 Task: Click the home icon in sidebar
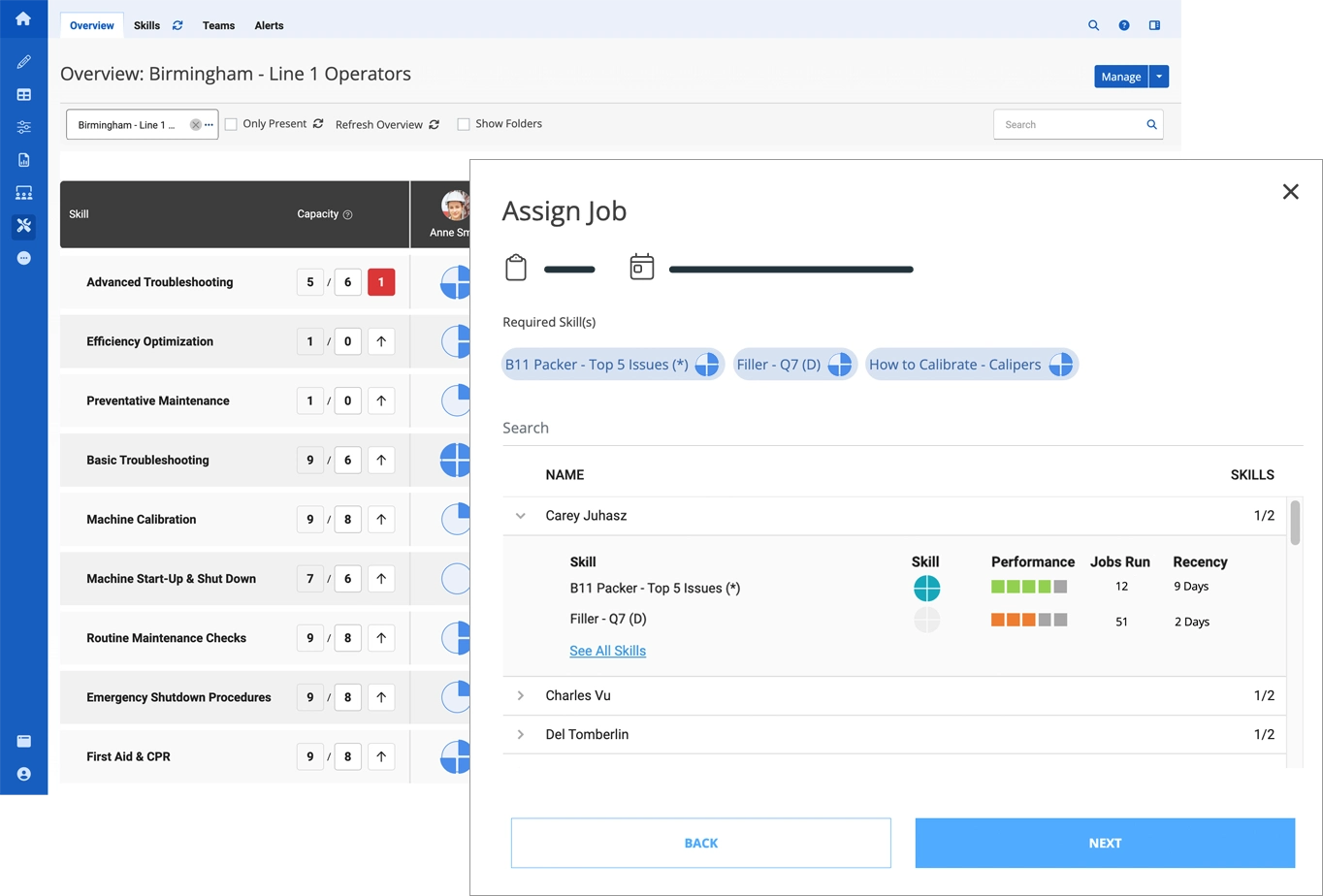point(23,18)
